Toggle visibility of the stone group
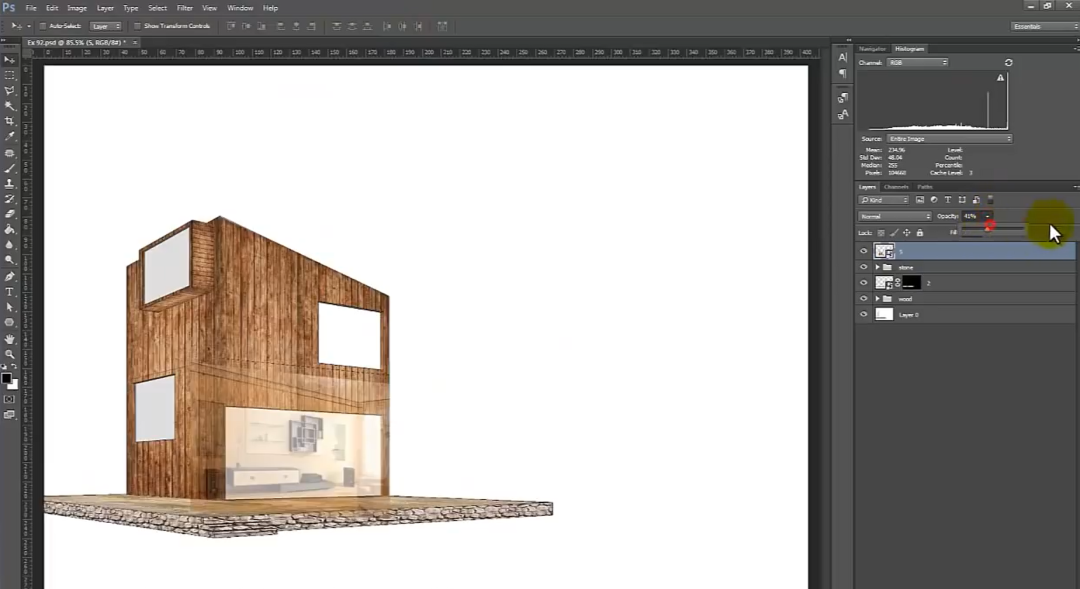 click(x=864, y=267)
